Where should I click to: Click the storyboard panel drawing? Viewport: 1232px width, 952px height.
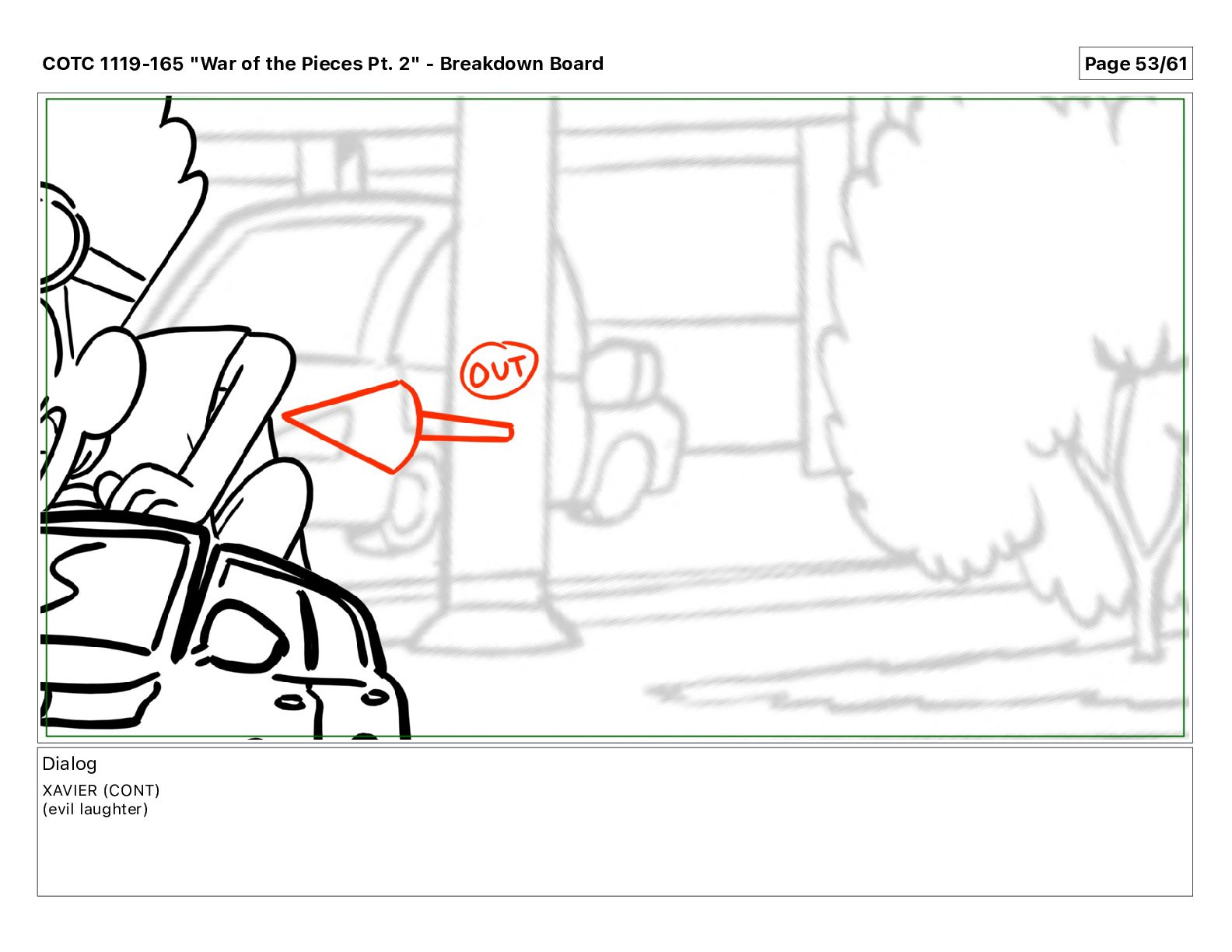tap(614, 418)
